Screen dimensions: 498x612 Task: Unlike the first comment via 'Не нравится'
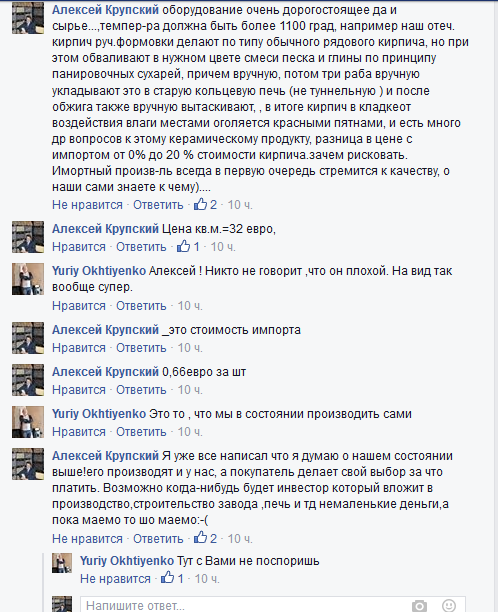pyautogui.click(x=87, y=205)
